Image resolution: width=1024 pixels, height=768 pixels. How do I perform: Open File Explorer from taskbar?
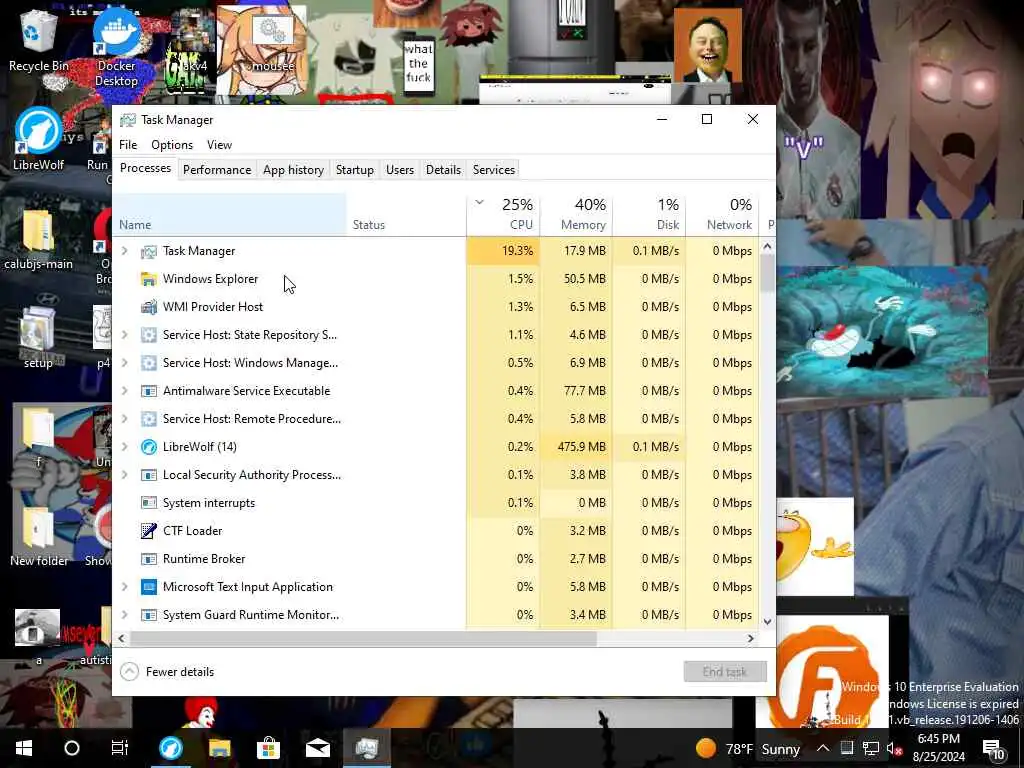tap(219, 748)
